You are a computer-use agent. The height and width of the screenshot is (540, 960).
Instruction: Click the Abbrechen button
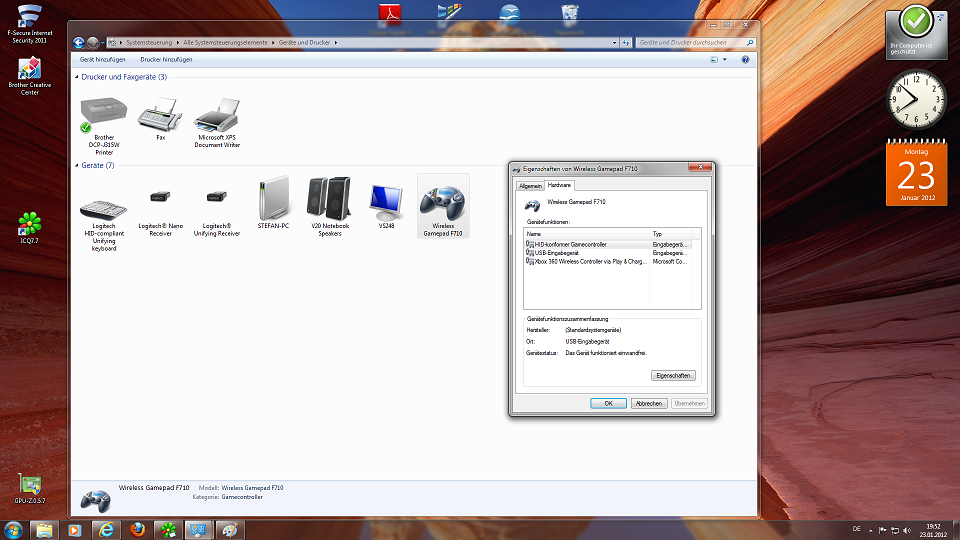[649, 403]
